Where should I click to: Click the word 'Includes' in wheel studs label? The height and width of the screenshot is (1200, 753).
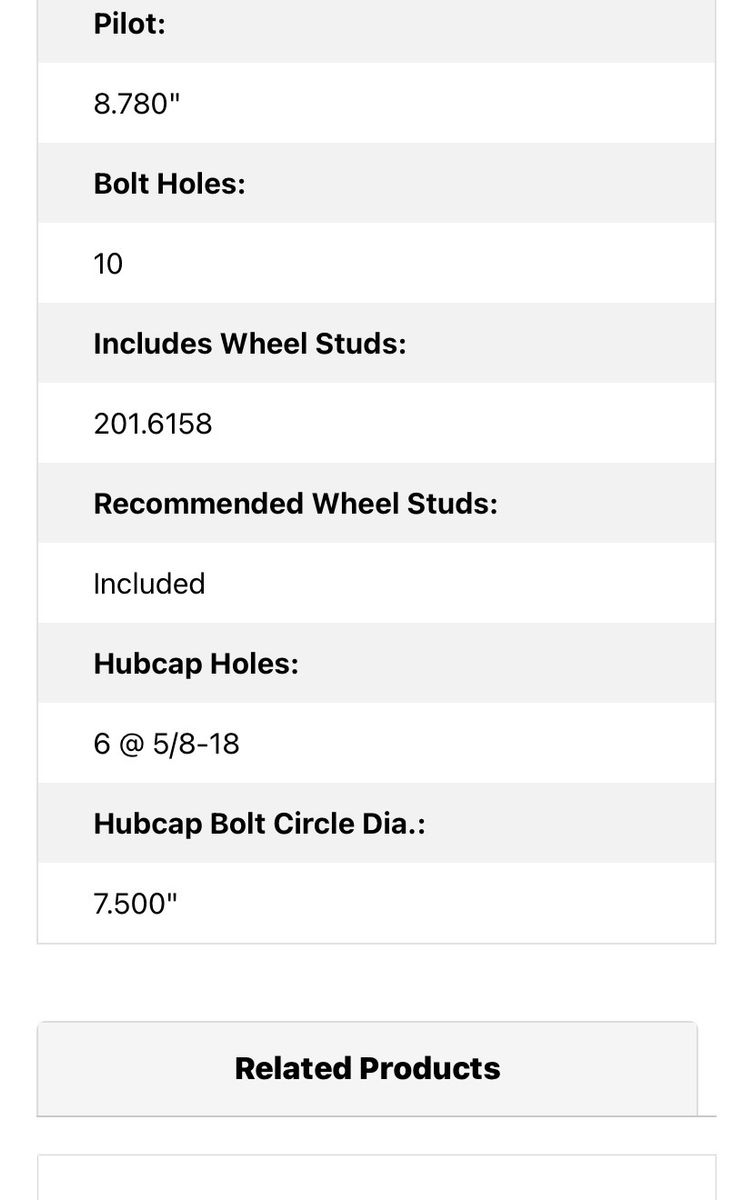(x=152, y=344)
